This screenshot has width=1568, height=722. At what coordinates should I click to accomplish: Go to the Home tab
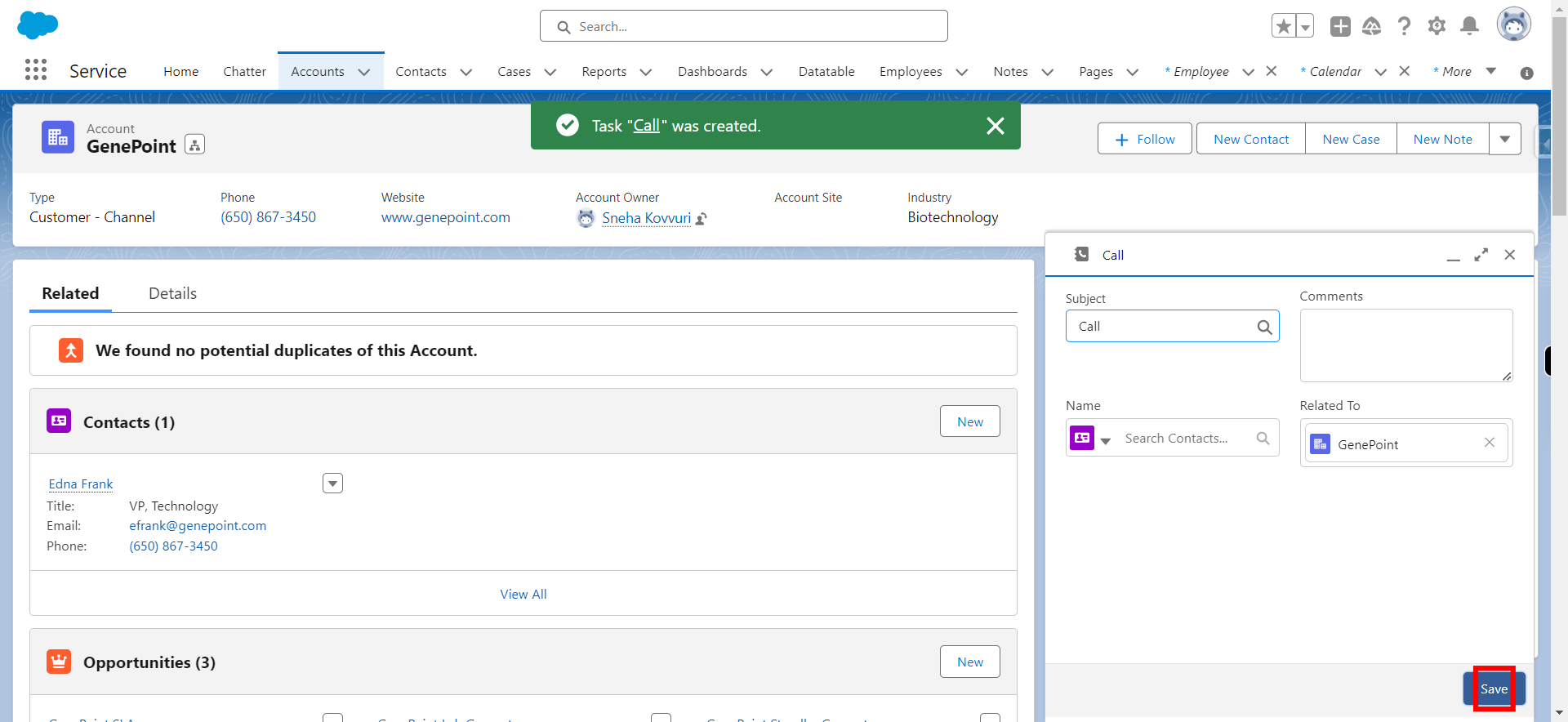click(180, 72)
